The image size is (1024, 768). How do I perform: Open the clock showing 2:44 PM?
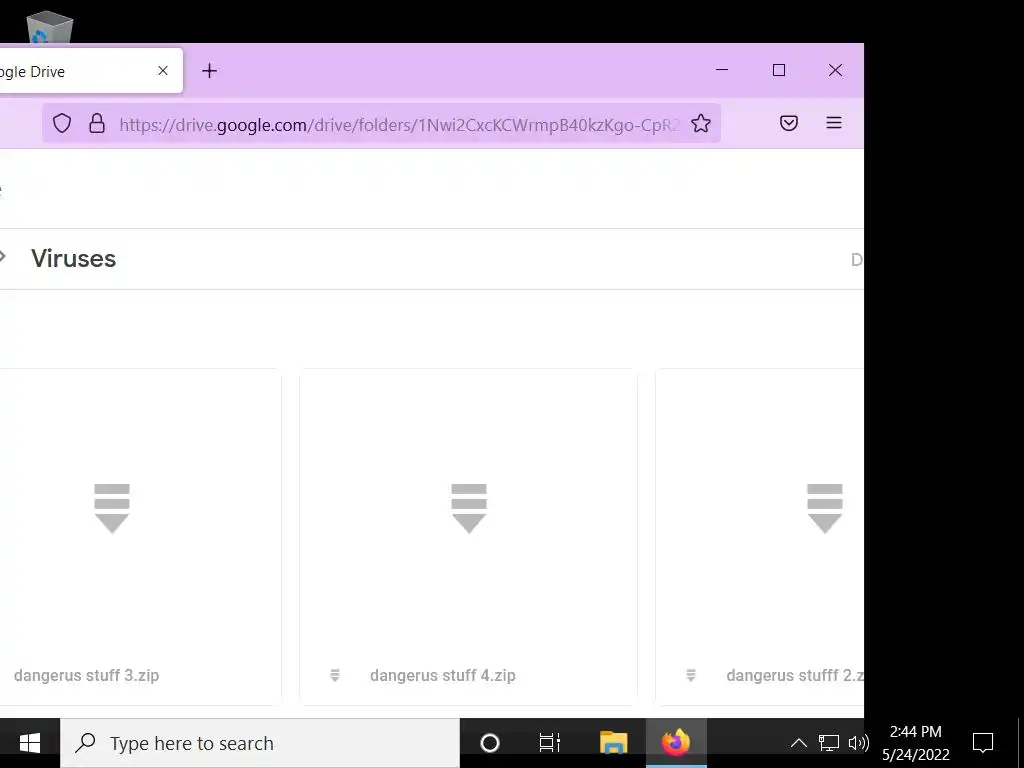(916, 743)
